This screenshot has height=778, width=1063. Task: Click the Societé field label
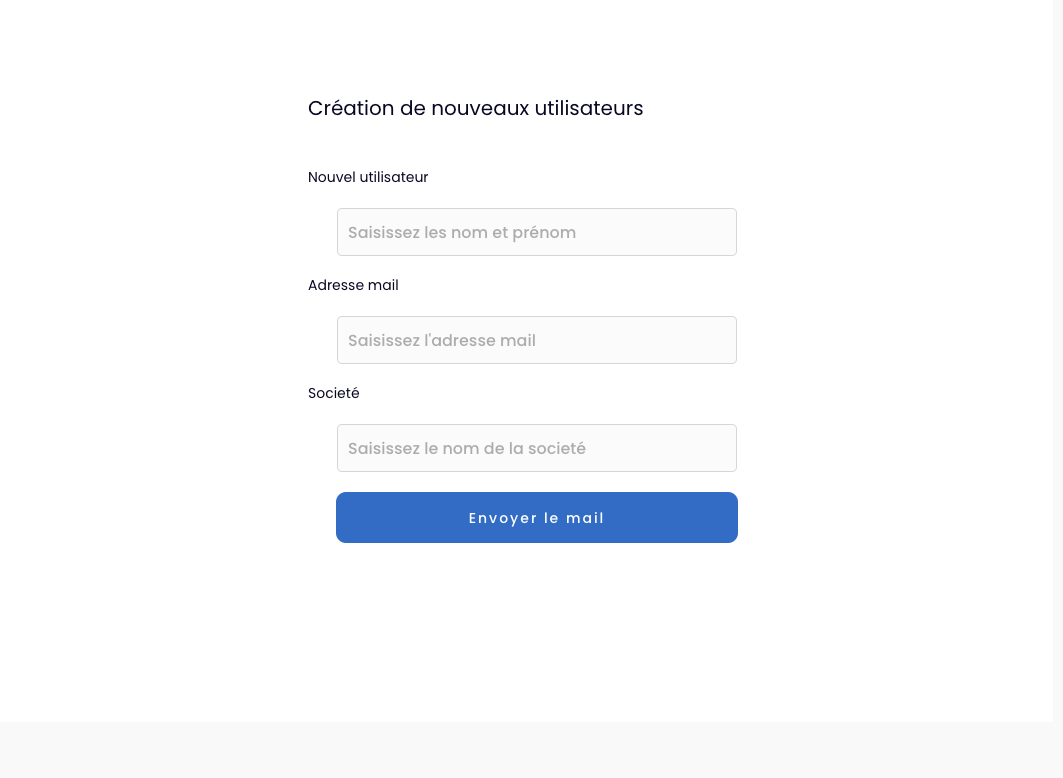pyautogui.click(x=334, y=393)
